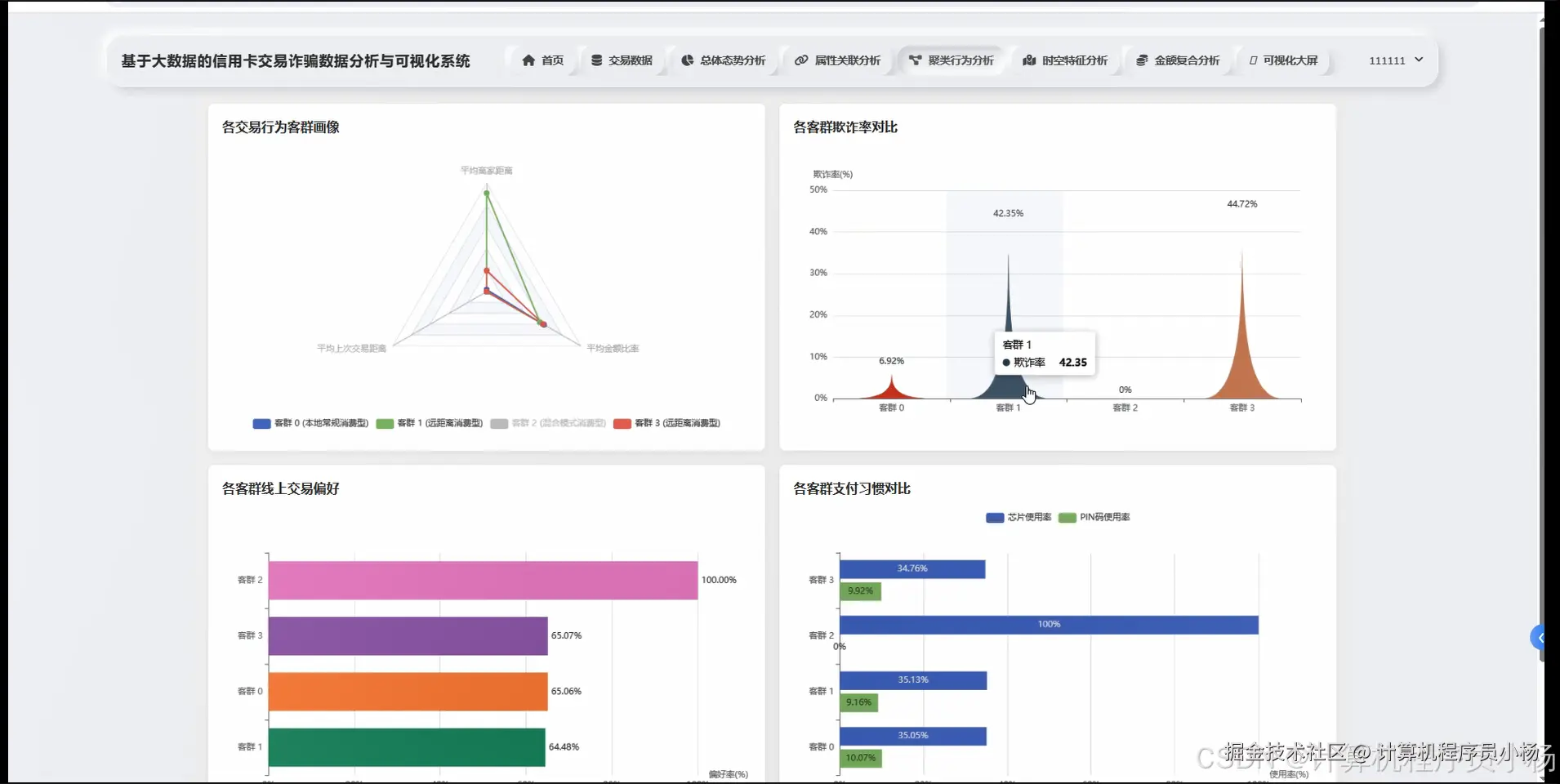Toggle red legend 客群 3 (远距离消费型)
The image size is (1560, 784).
coord(666,423)
